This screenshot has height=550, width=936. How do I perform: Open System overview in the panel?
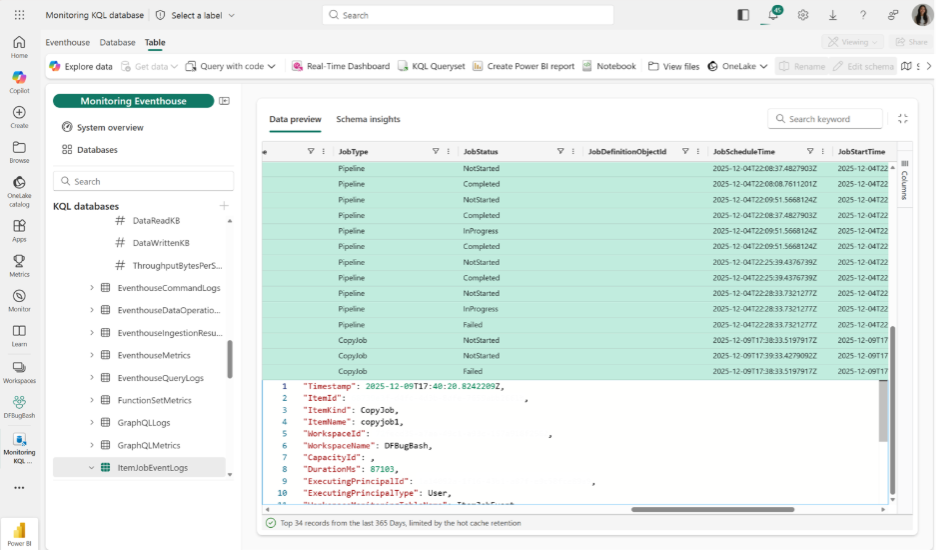coord(103,127)
